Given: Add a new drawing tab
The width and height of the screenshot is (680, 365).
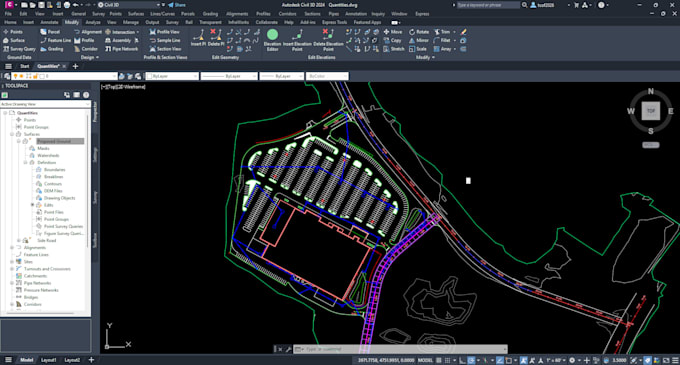Looking at the screenshot, I should point(75,66).
